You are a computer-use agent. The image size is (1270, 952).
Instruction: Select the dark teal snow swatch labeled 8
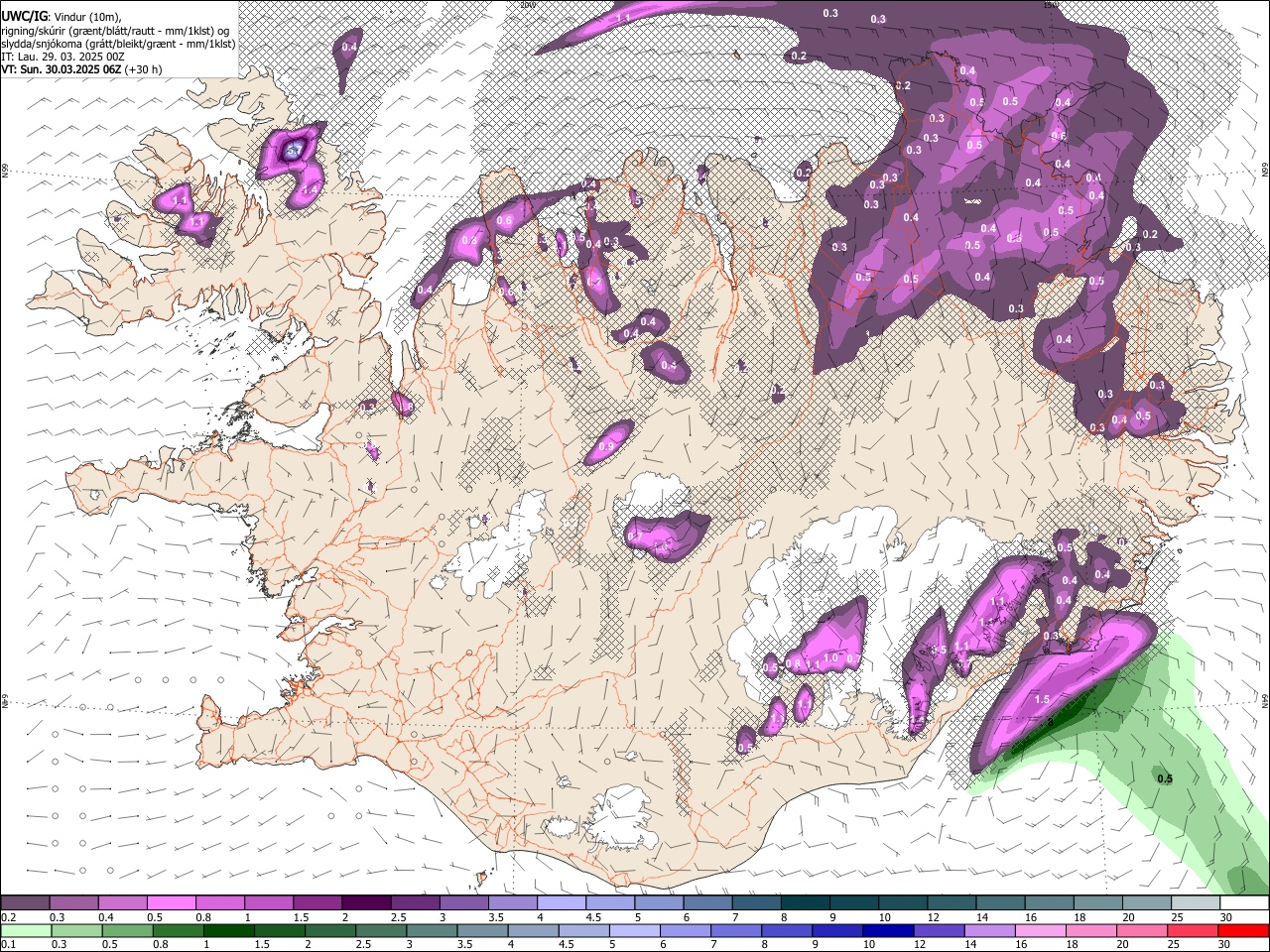click(x=805, y=903)
